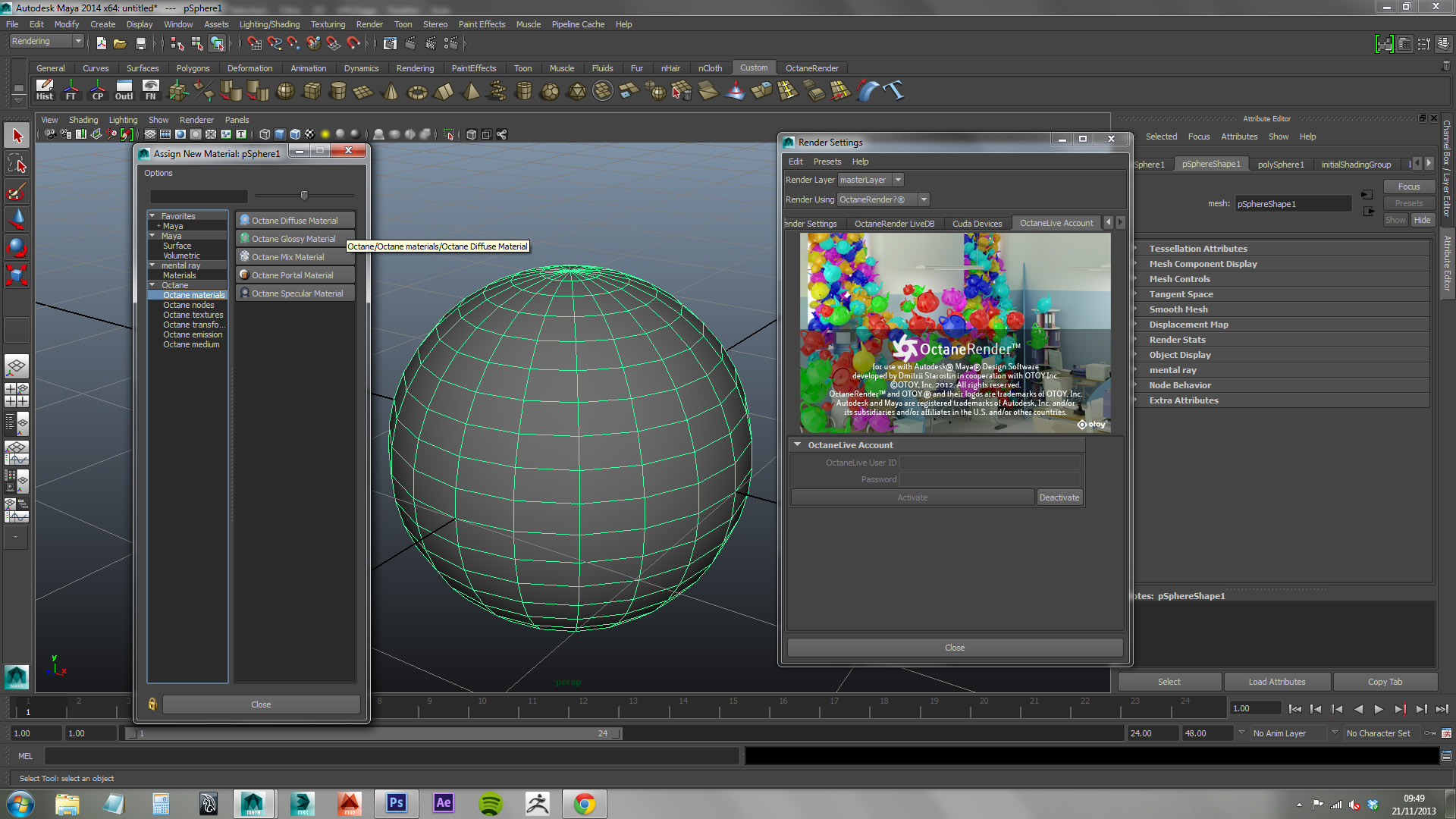Enable smooth shade all in viewport toolbar

pos(280,134)
